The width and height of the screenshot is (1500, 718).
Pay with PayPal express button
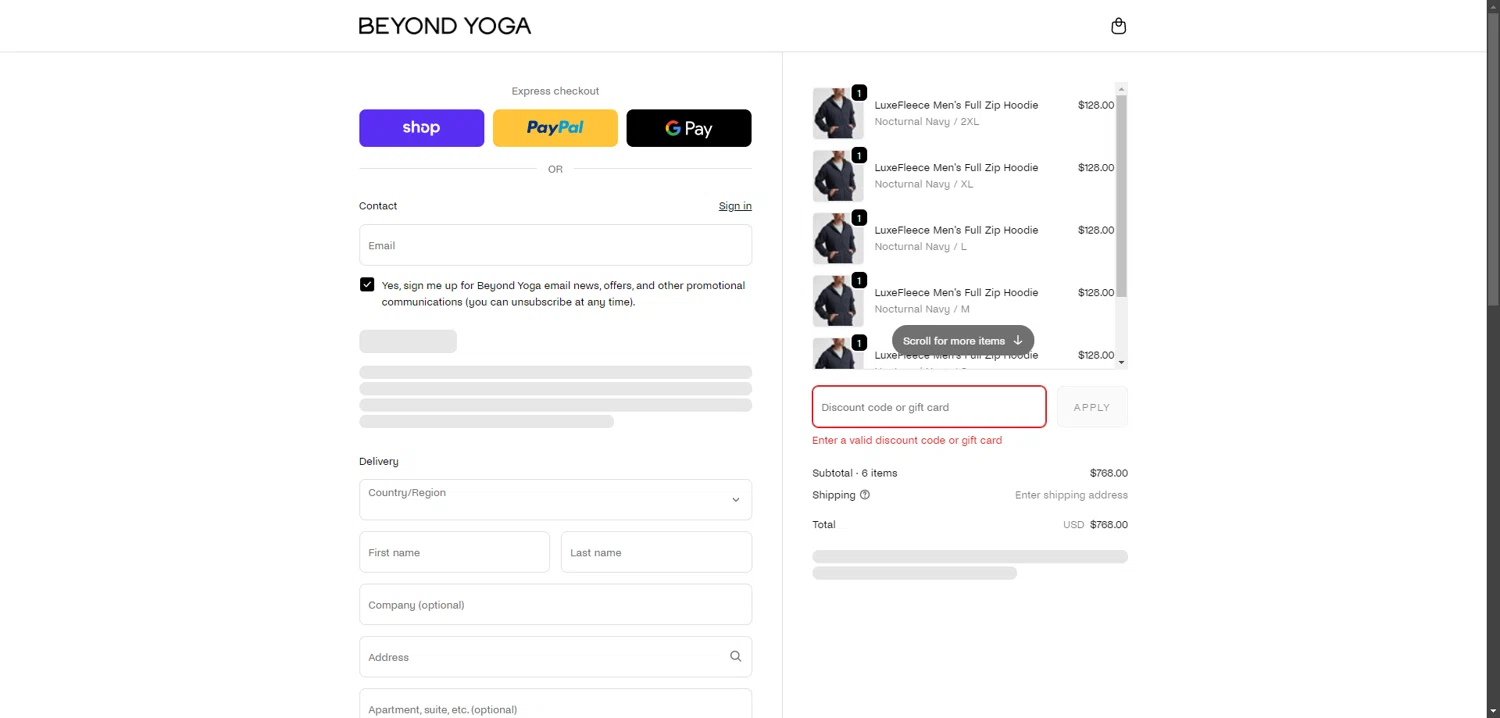pos(555,128)
